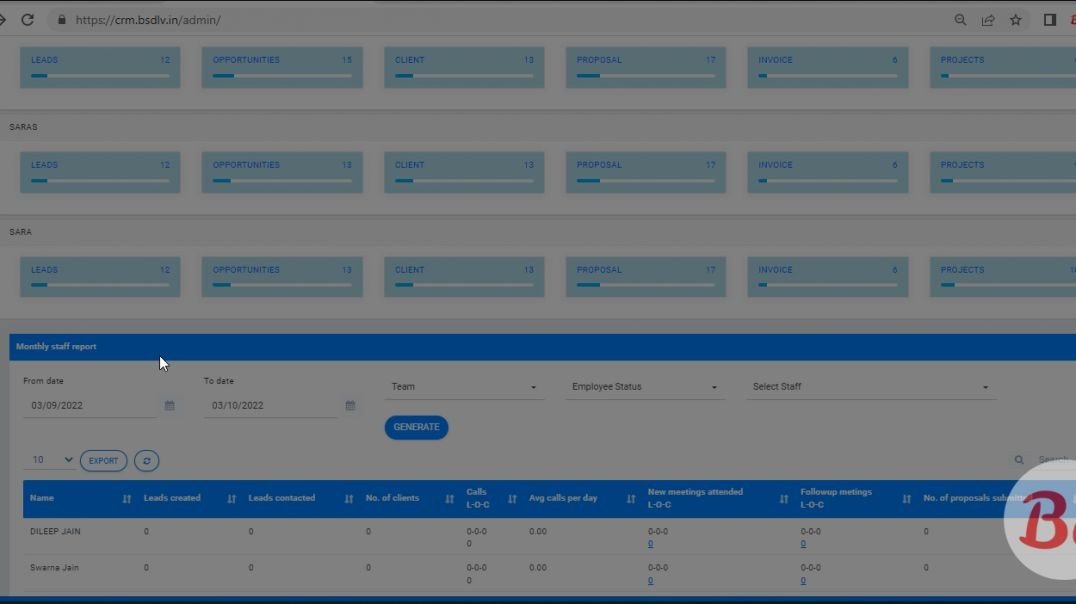
Task: Open the SARAS Leads card
Action: [x=100, y=171]
